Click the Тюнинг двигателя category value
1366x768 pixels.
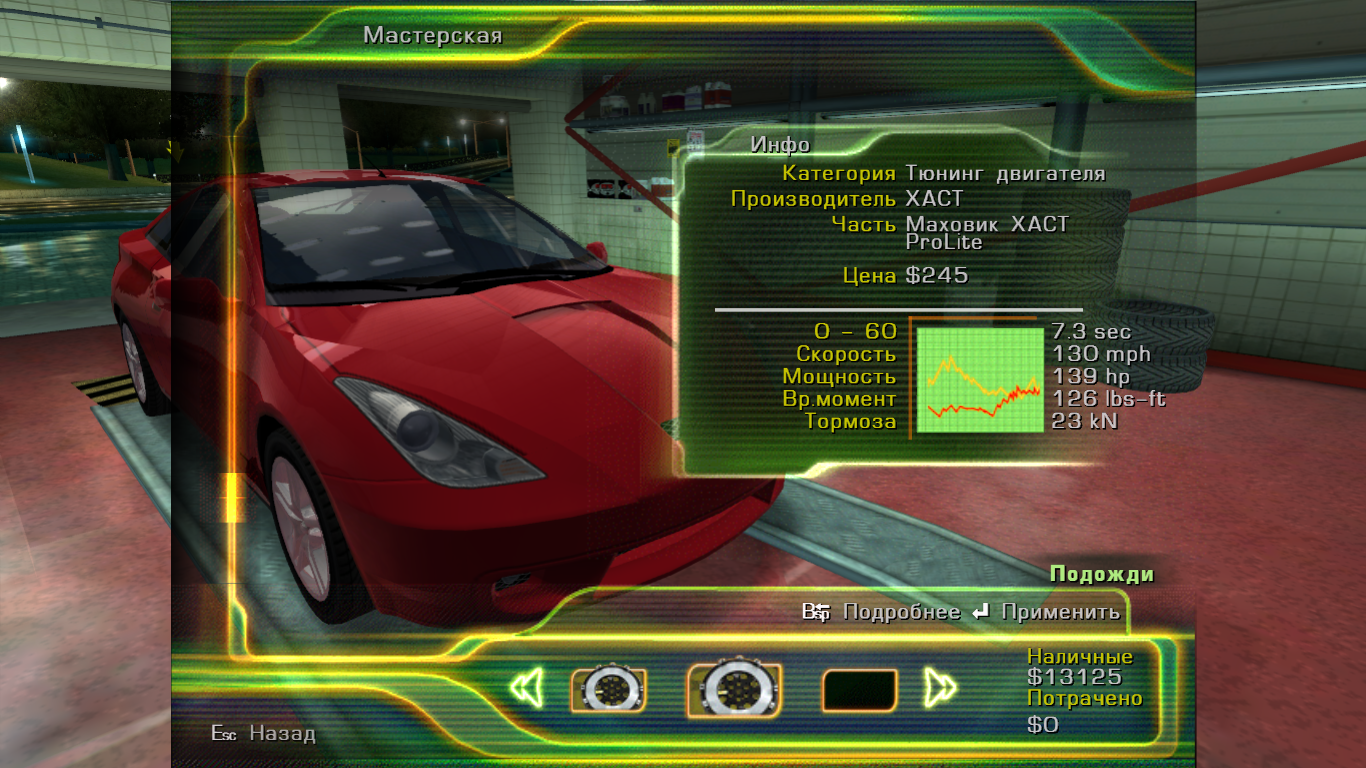tap(1005, 174)
